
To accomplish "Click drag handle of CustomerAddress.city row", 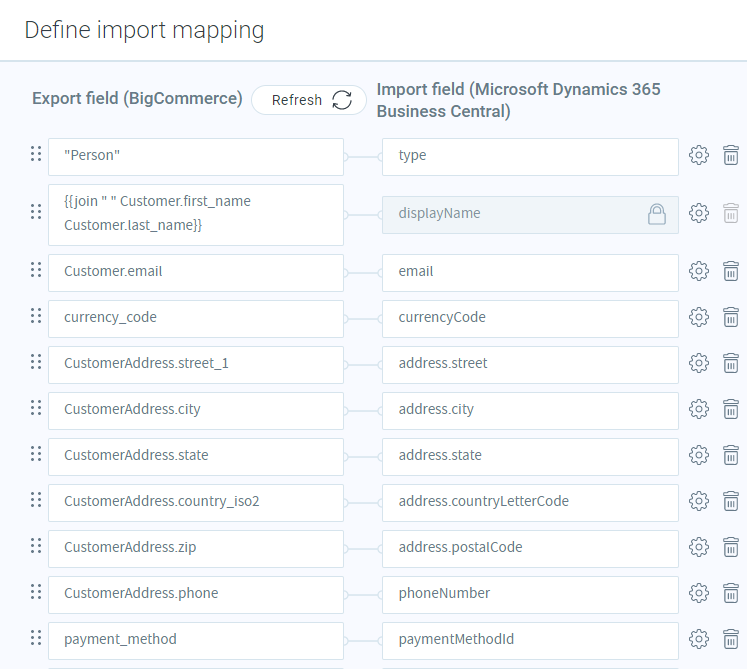I will pos(36,407).
